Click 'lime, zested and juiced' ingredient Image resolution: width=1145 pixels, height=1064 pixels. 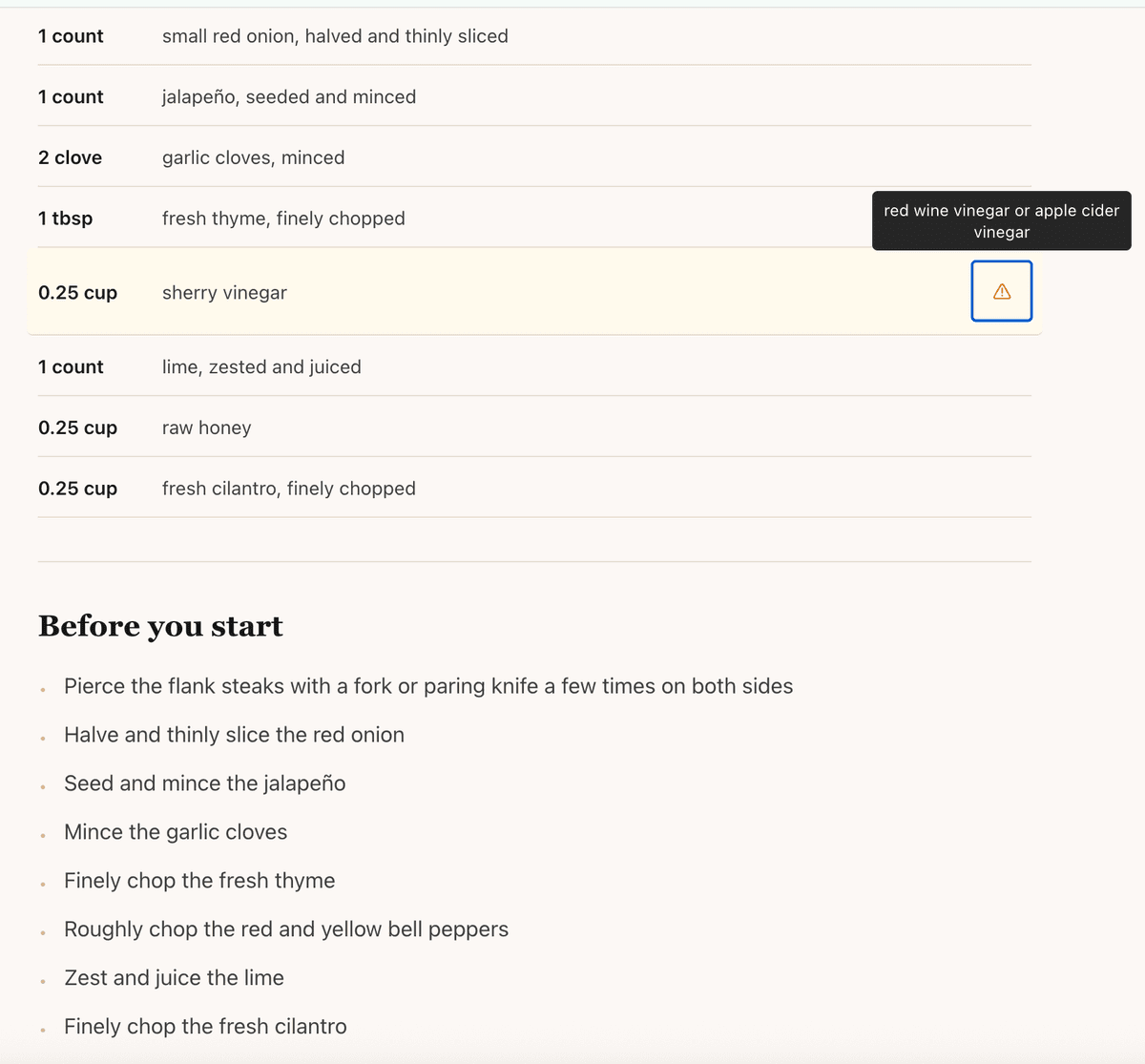point(261,366)
